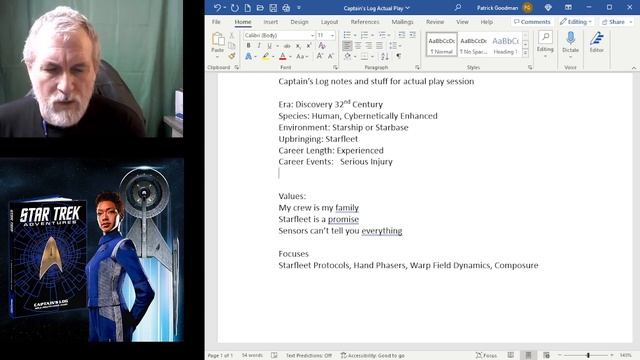Toggle Bold formatting
This screenshot has height=360, width=640.
[248, 46]
